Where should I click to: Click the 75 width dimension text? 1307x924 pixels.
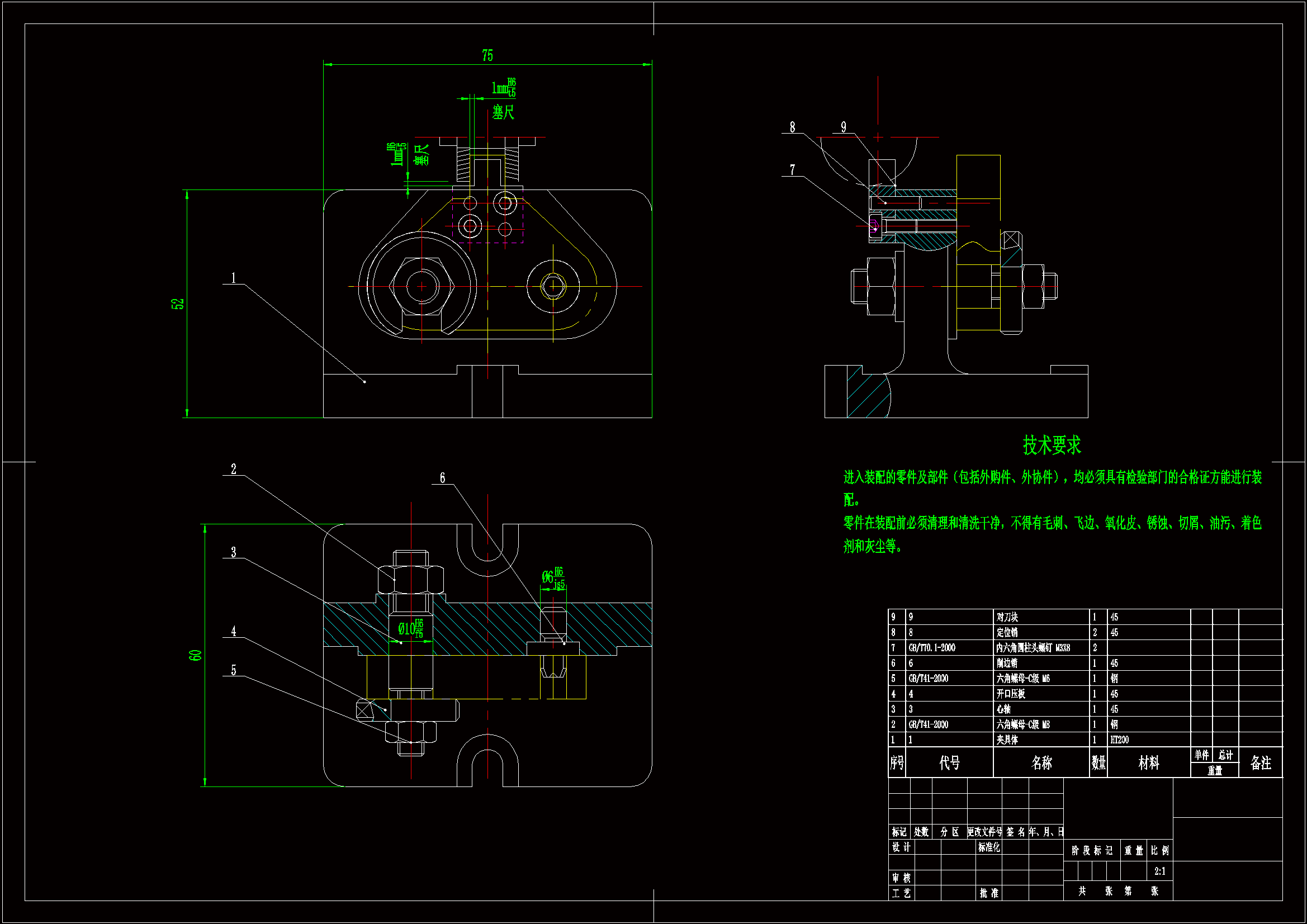click(x=487, y=56)
